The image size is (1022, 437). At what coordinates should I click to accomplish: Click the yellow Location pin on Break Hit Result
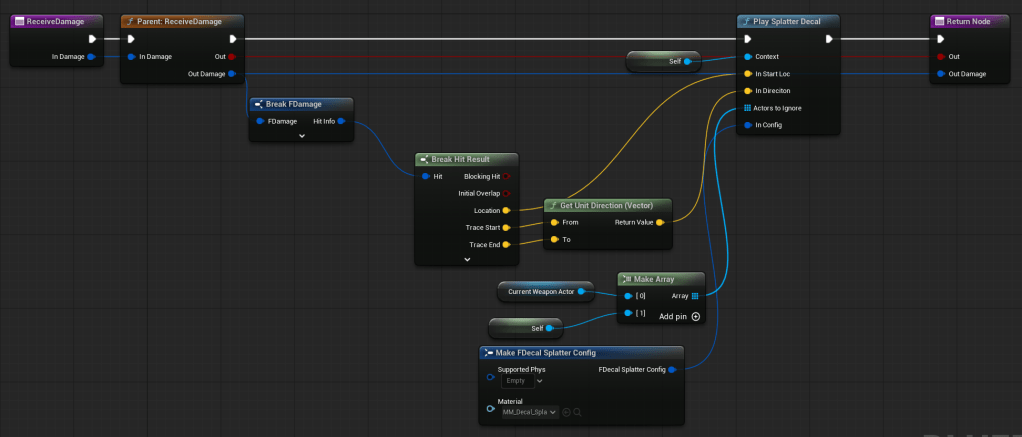[506, 210]
